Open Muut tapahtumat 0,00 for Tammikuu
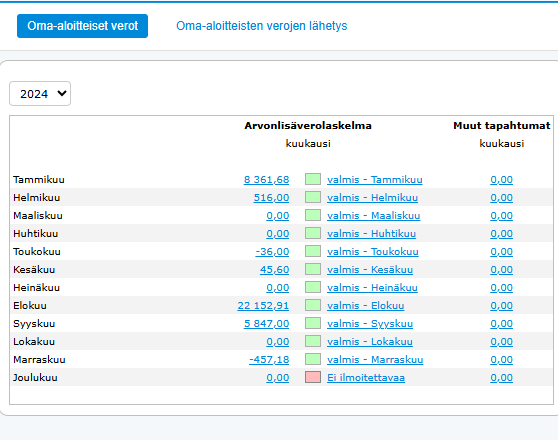The width and height of the screenshot is (558, 440). [x=501, y=179]
